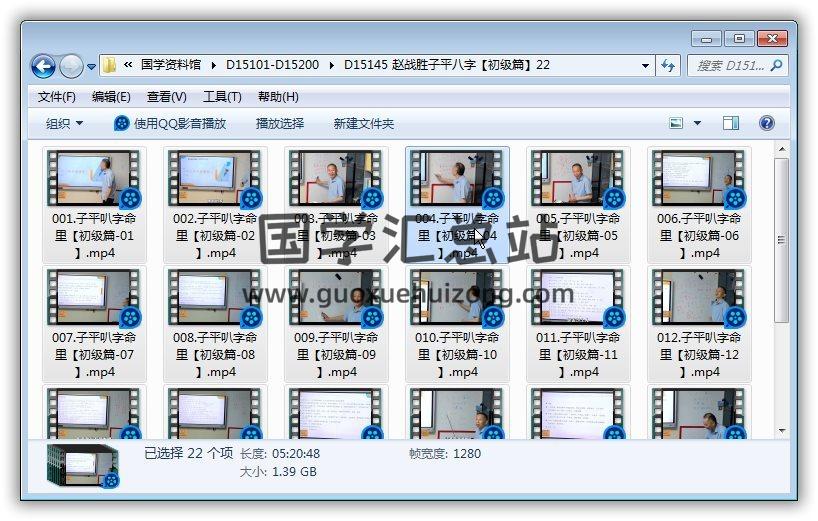Click the search box 搜索 D151...
This screenshot has width=818, height=521.
point(730,66)
